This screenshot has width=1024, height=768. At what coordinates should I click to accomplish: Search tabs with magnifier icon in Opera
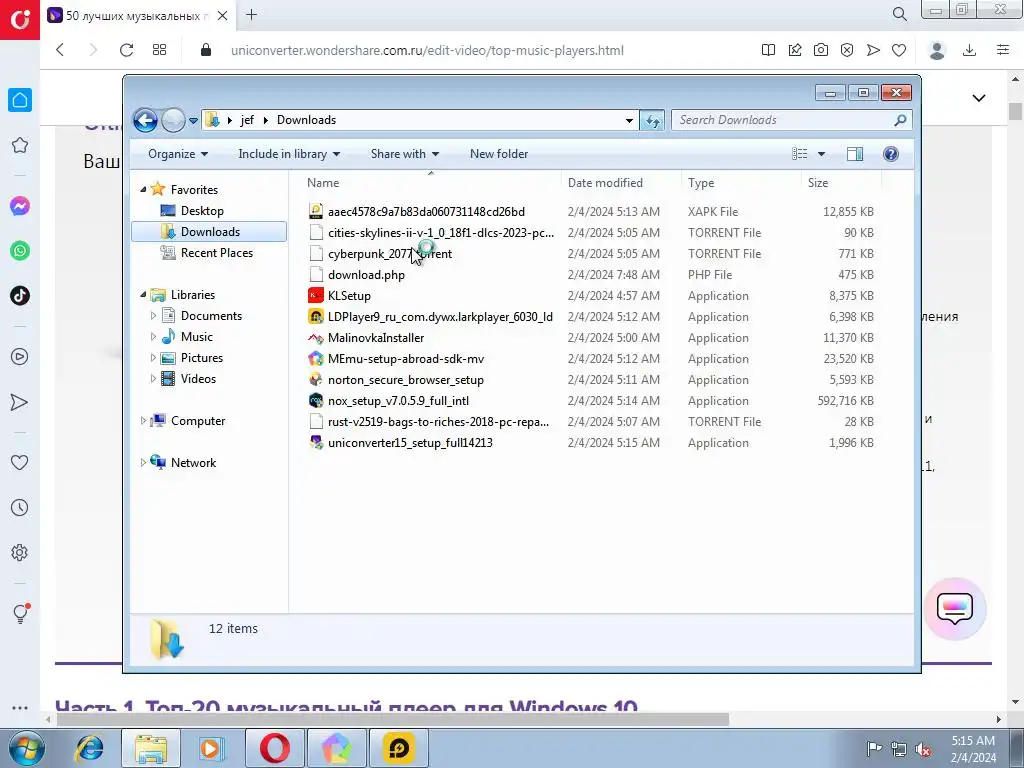pos(899,14)
